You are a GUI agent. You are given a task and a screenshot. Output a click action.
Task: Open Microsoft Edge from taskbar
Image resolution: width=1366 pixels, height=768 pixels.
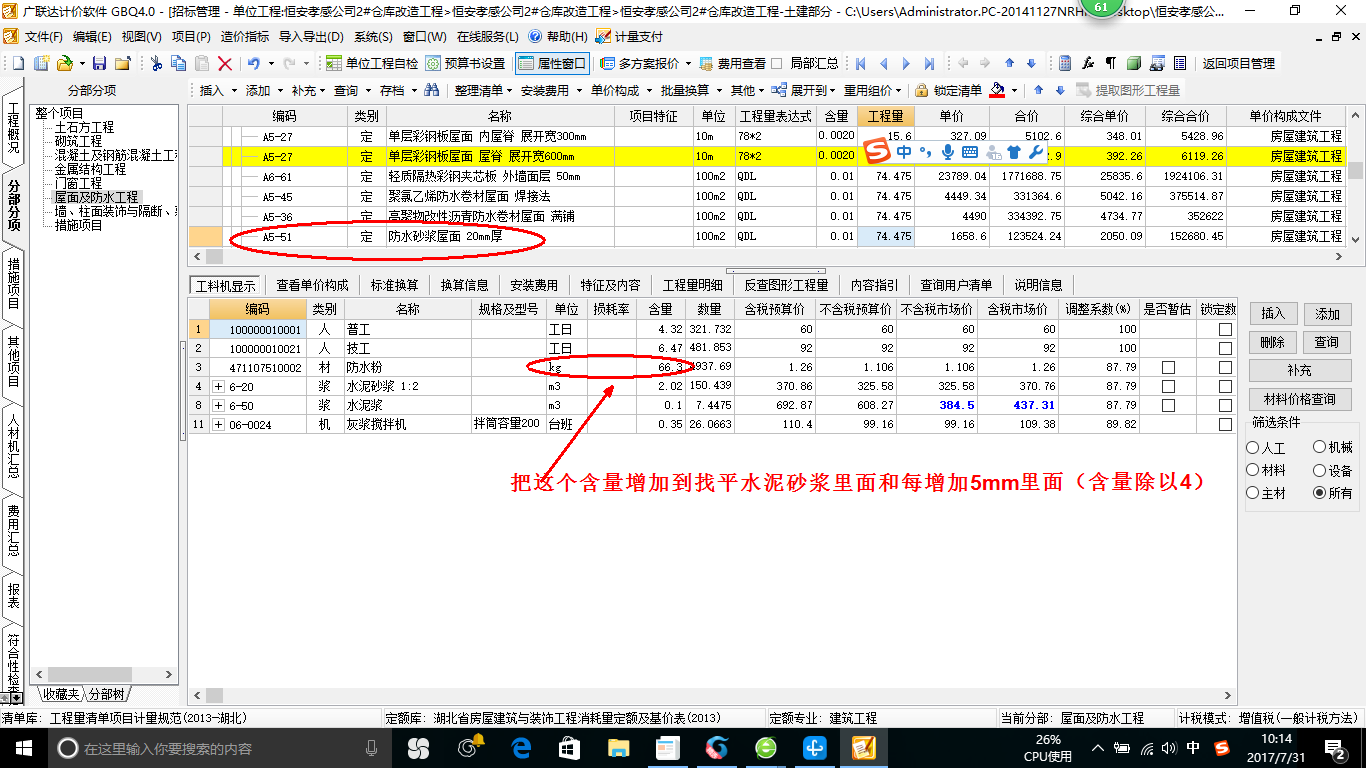tap(521, 747)
